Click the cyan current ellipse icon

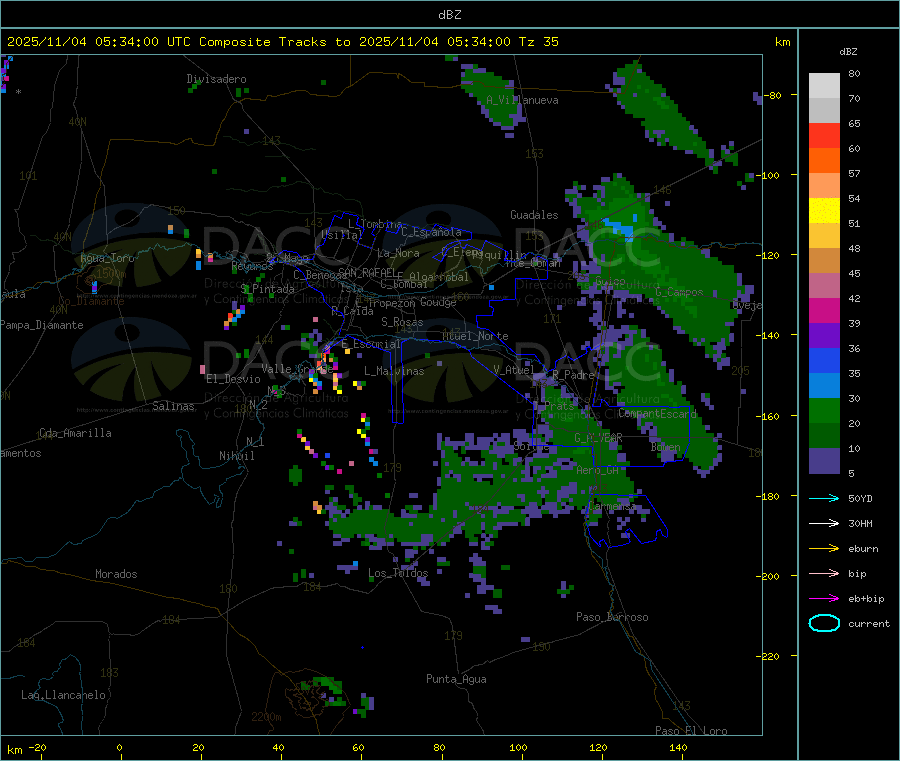824,623
